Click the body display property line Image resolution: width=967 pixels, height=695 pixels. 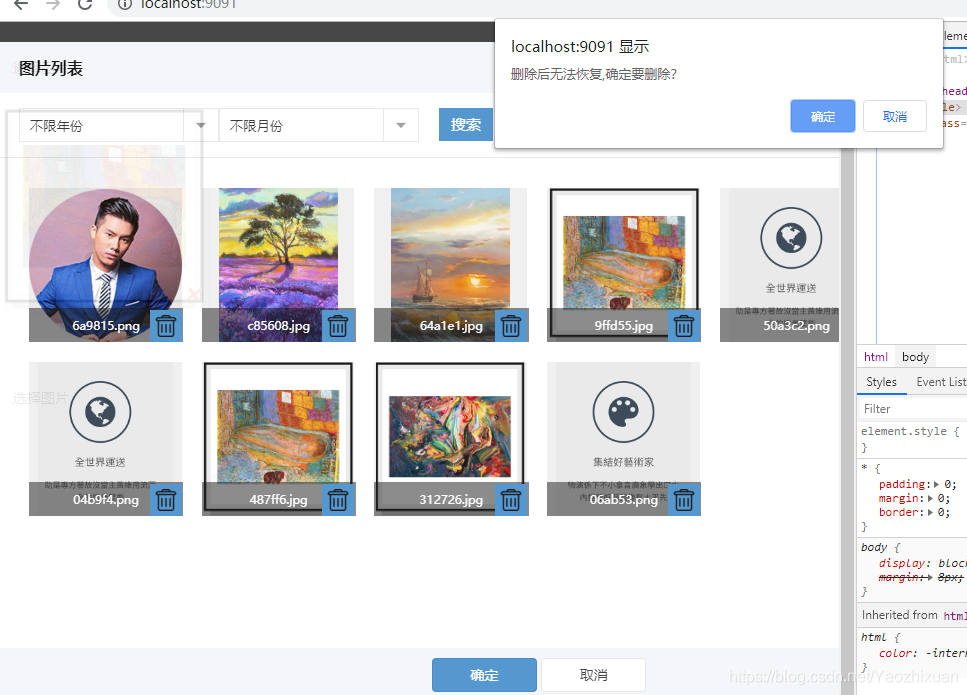click(923, 563)
